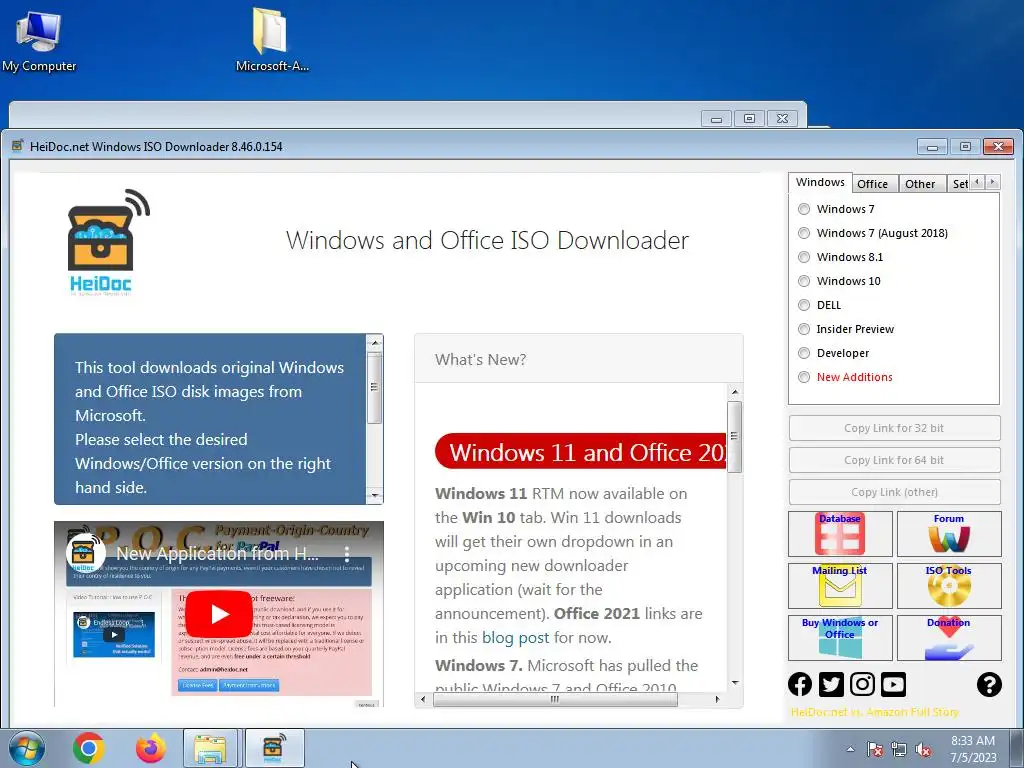
Task: Open the video's three-dot options menu
Action: (347, 554)
